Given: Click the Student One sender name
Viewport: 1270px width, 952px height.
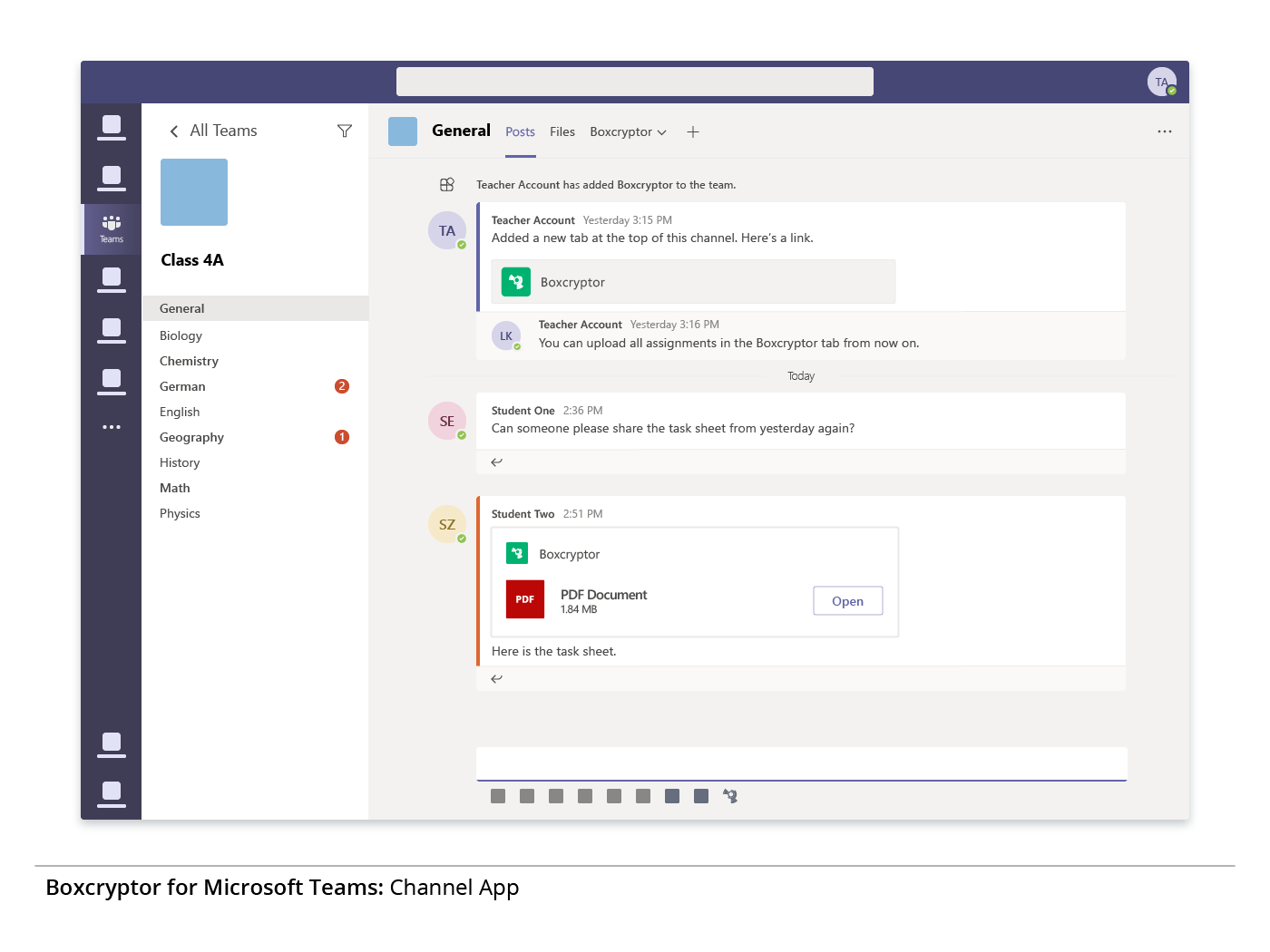Looking at the screenshot, I should 523,411.
